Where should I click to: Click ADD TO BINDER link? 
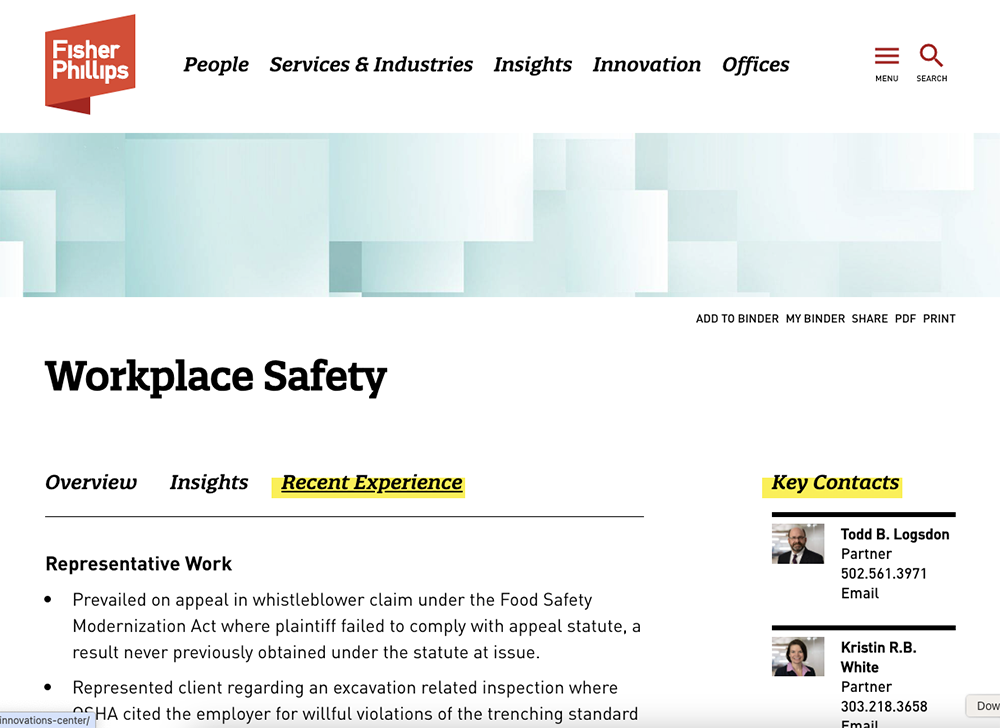pyautogui.click(x=737, y=319)
